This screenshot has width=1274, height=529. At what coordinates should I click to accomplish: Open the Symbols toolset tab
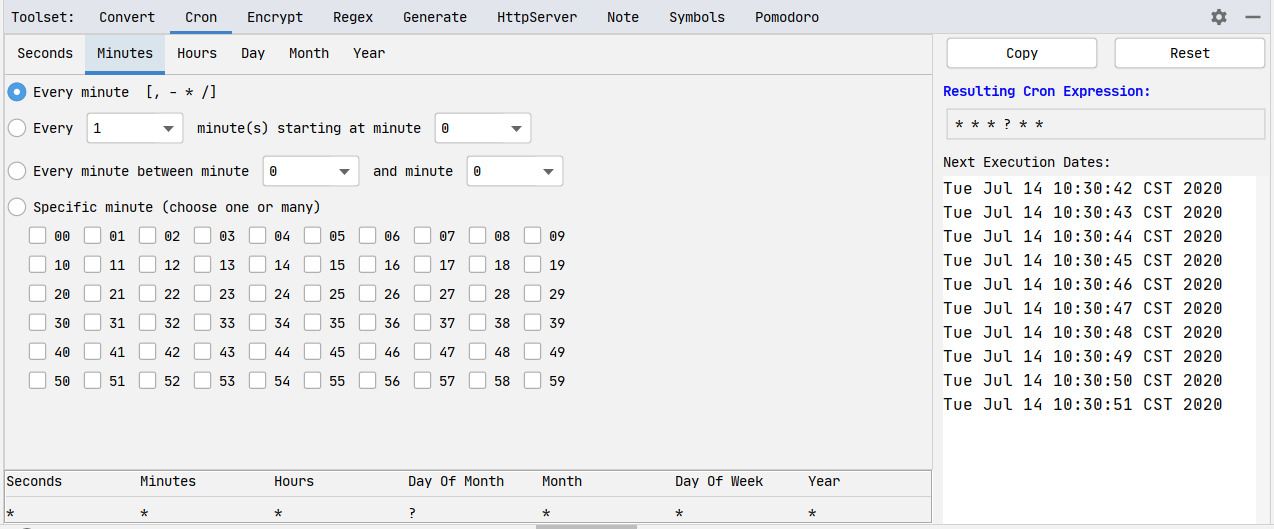[x=697, y=17]
